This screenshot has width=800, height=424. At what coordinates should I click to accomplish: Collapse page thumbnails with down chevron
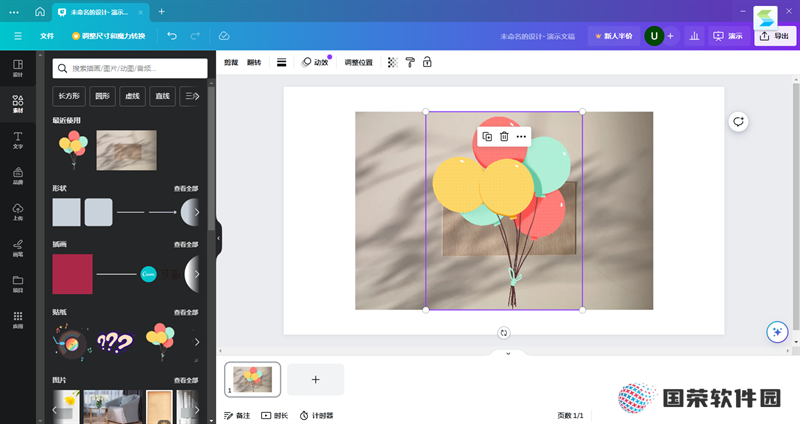coord(508,353)
